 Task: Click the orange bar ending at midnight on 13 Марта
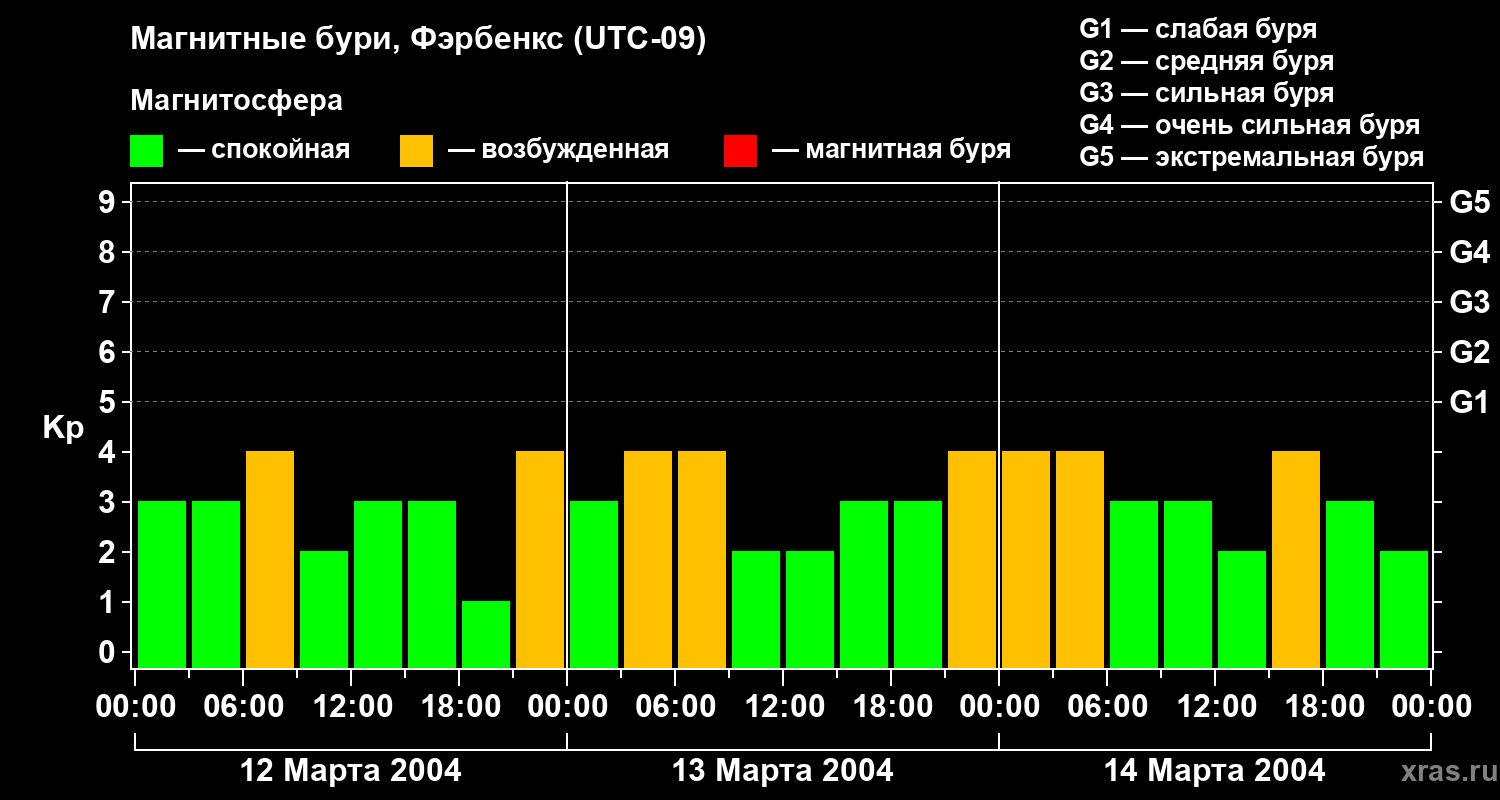pos(972,559)
